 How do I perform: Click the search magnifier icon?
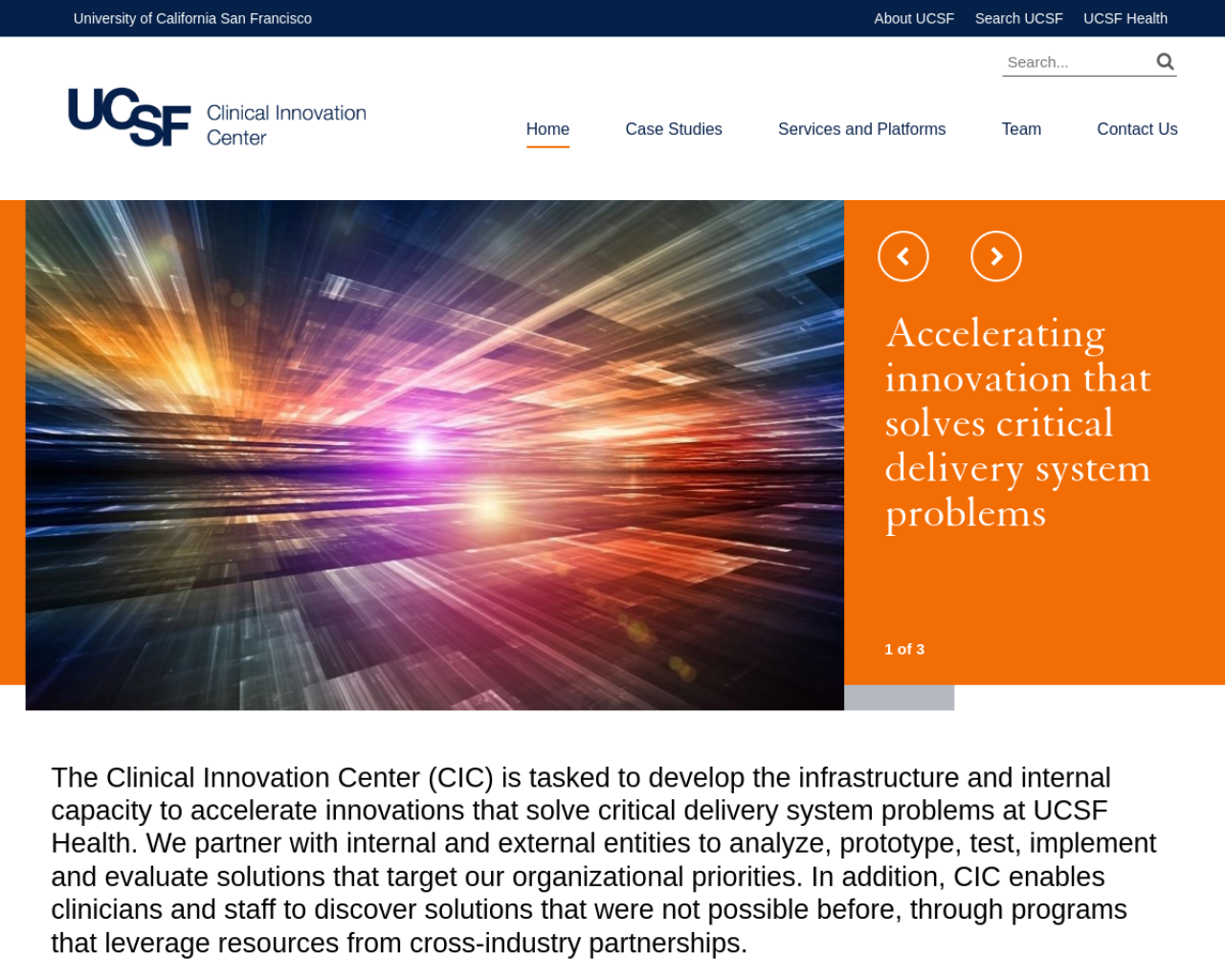pyautogui.click(x=1165, y=61)
